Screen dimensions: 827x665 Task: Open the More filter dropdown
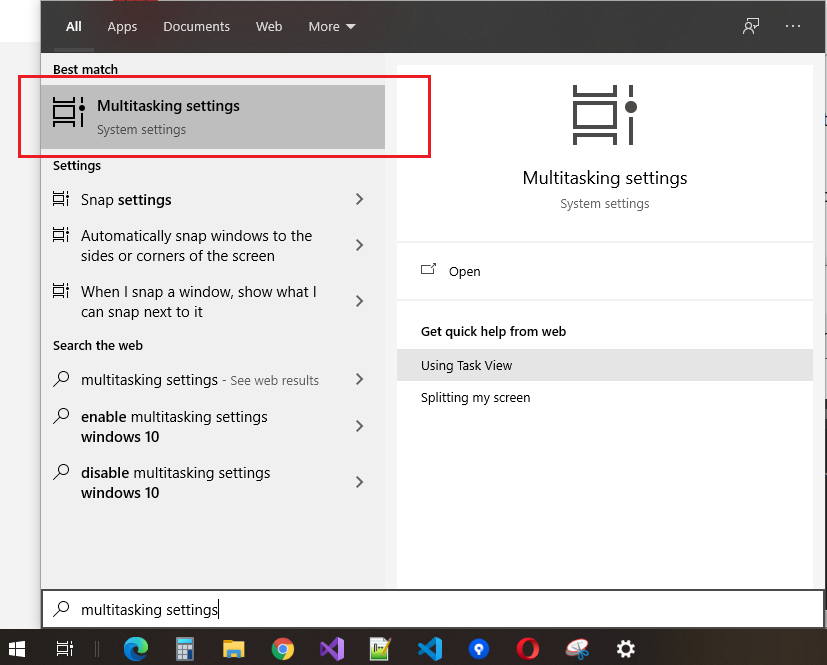(x=332, y=26)
